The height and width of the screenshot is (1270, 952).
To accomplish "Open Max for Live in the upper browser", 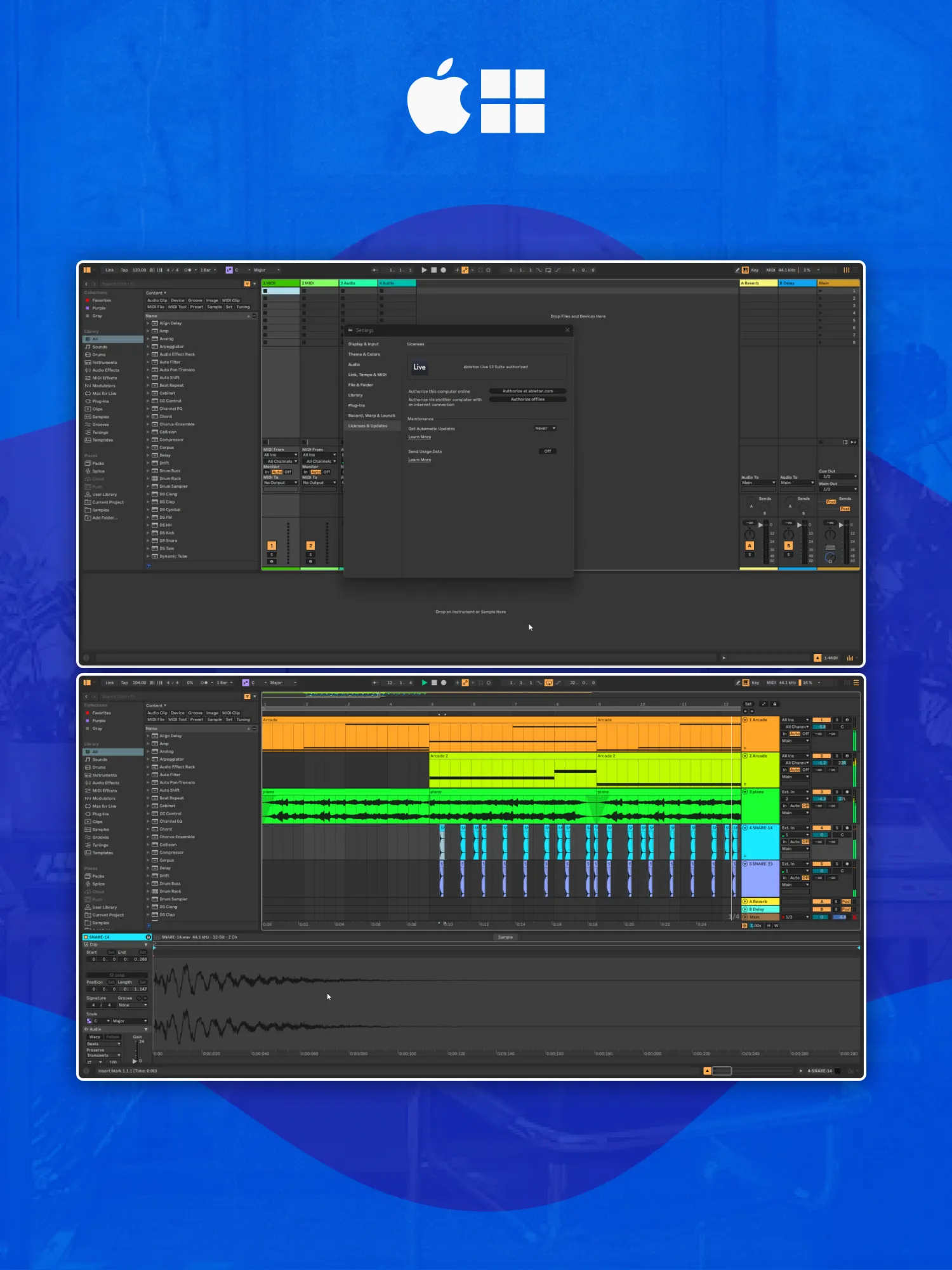I will [104, 394].
